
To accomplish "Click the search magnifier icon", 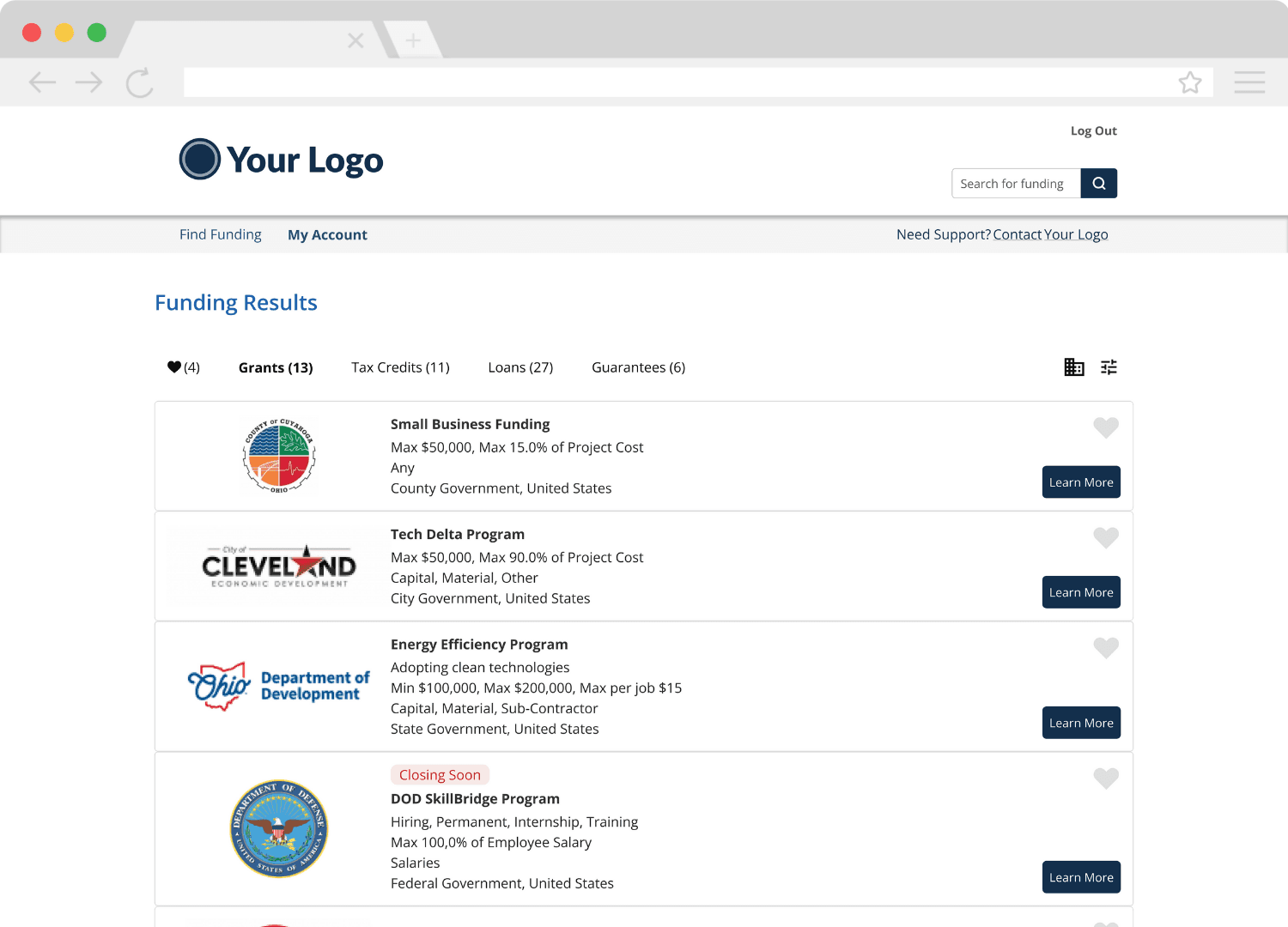I will pos(1098,183).
